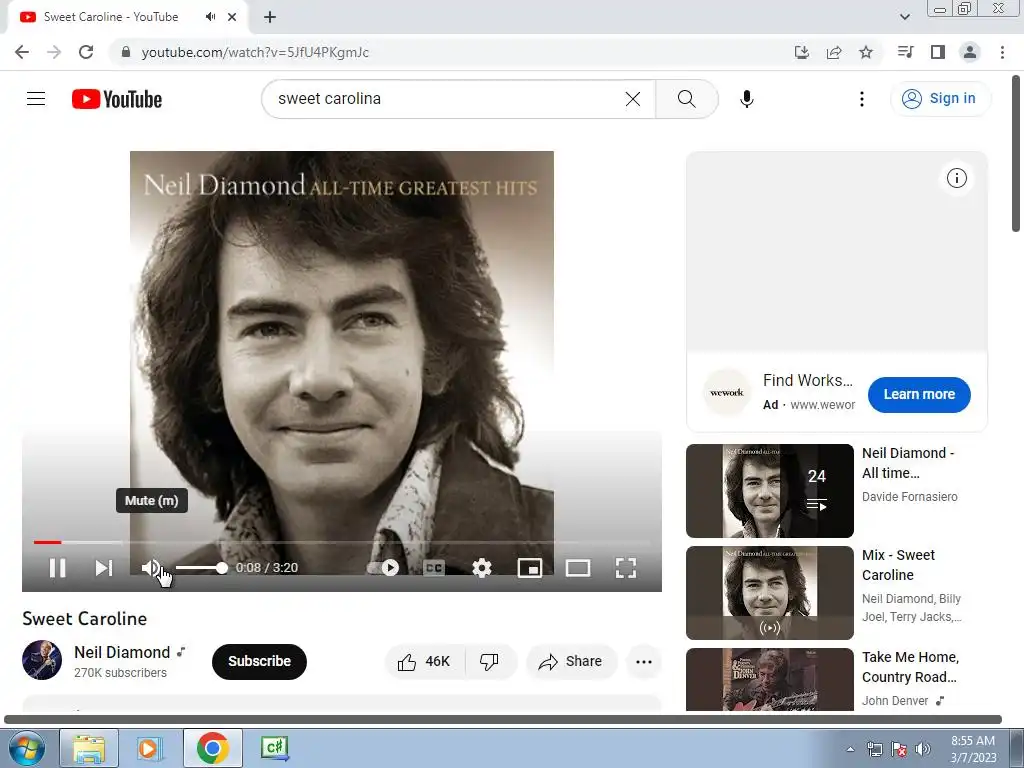Viewport: 1024px width, 768px height.
Task: Open the ad info (i) icon
Action: (x=957, y=178)
